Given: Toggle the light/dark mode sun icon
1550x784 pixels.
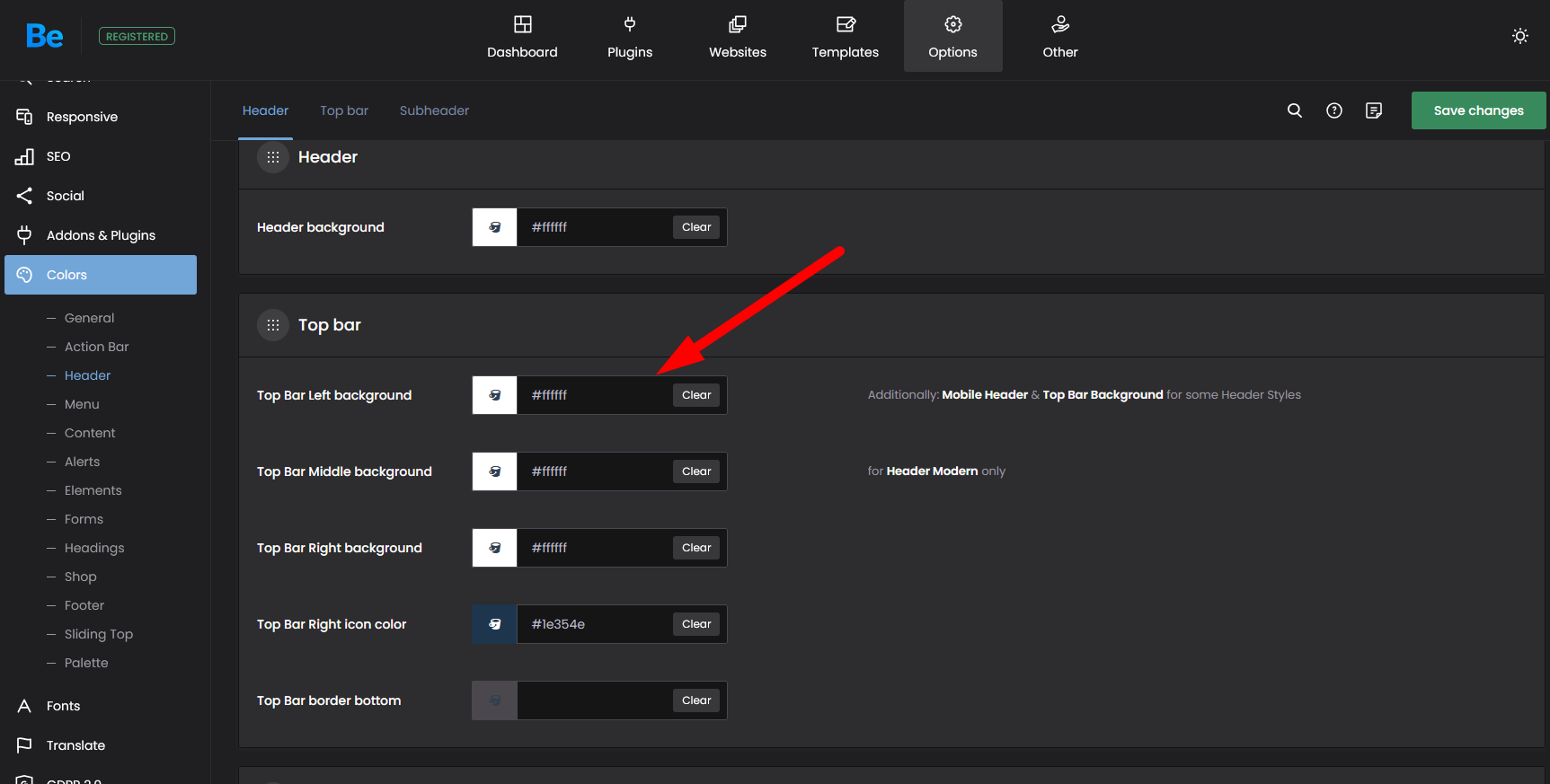Looking at the screenshot, I should (1519, 36).
